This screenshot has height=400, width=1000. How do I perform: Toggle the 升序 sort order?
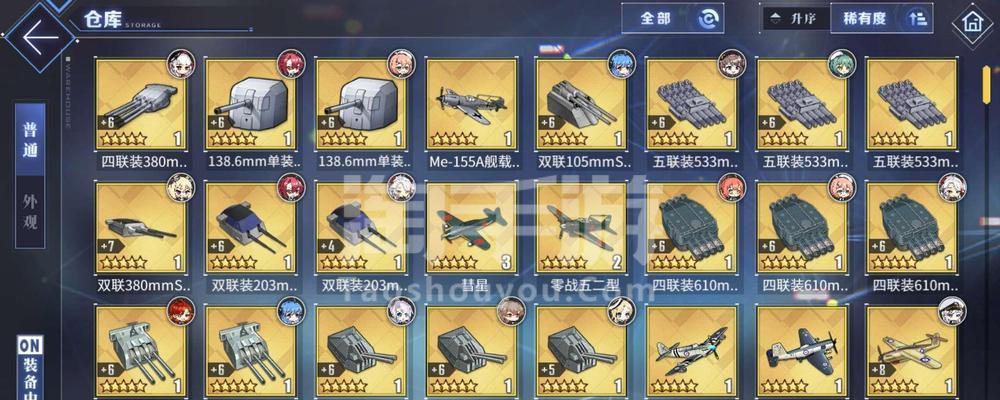797,18
